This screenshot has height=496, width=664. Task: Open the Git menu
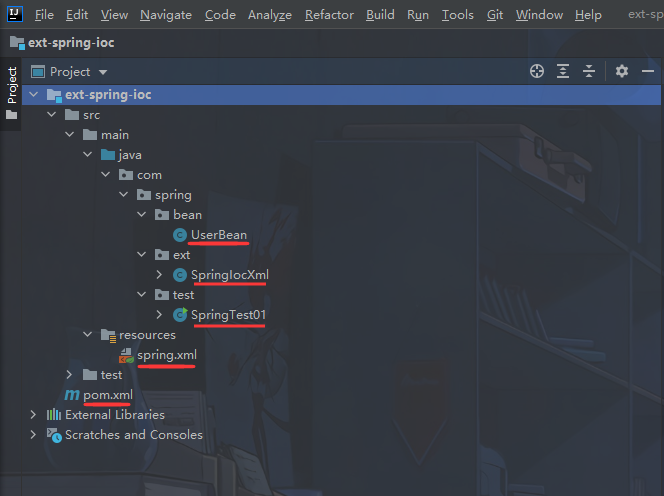[x=495, y=15]
